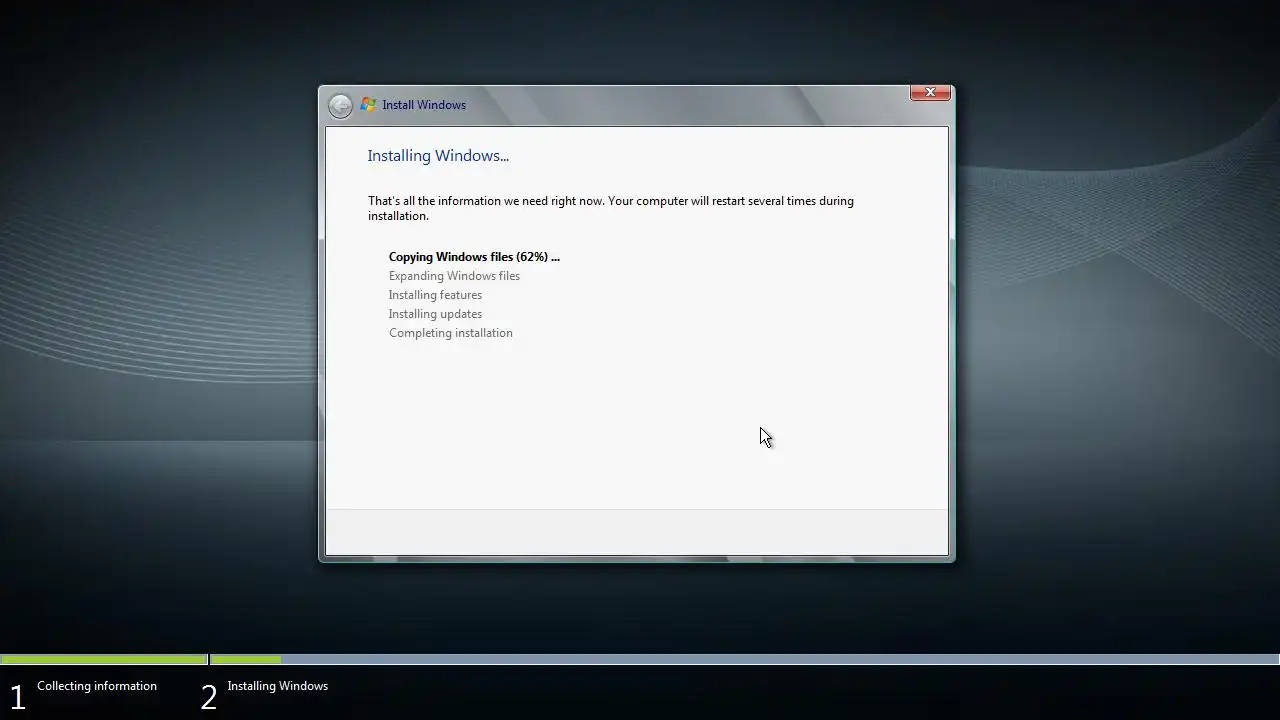The image size is (1280, 720).
Task: Click the Windows flag icon in title bar
Action: (368, 105)
